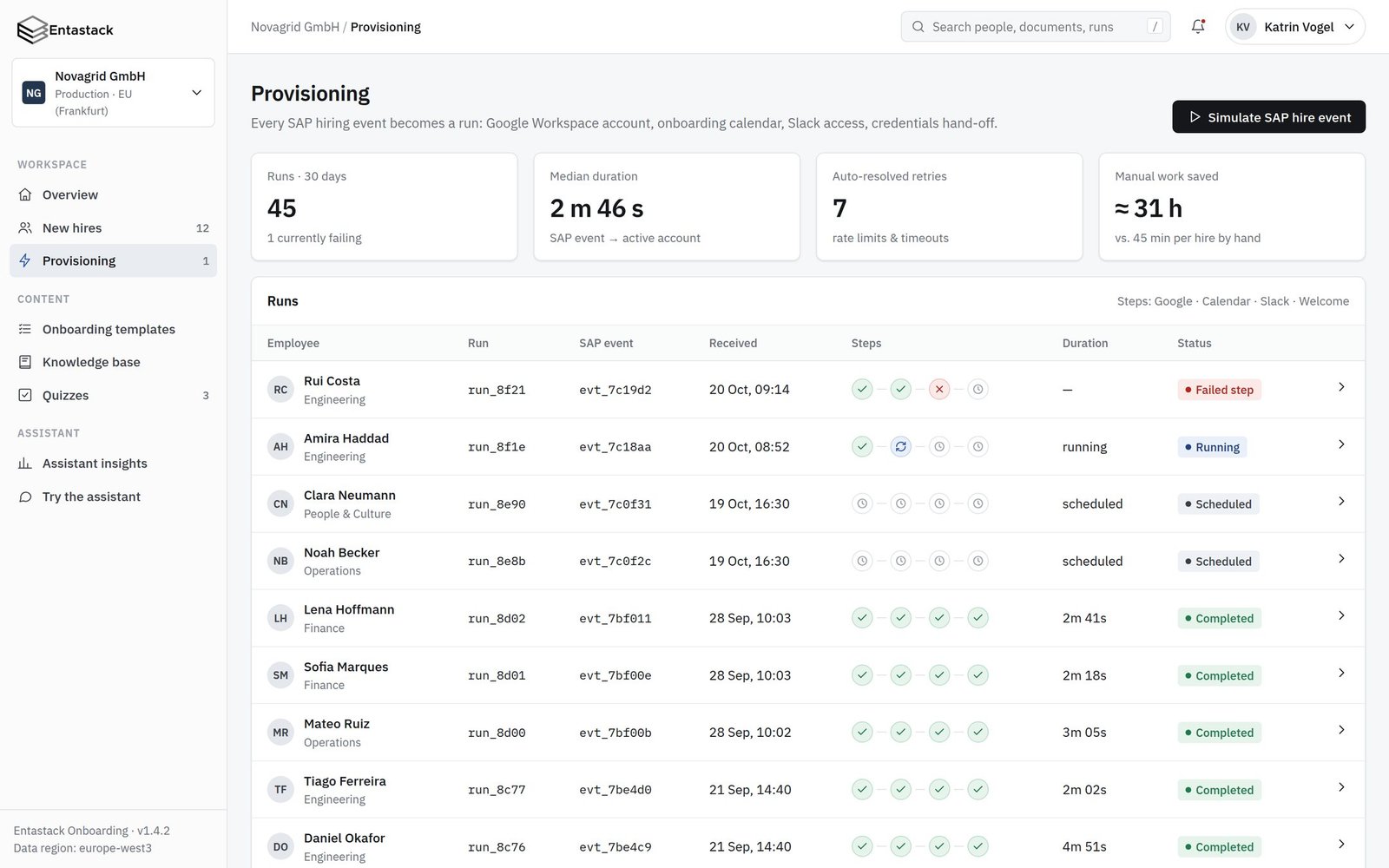The width and height of the screenshot is (1389, 868).
Task: Click the Running status badge
Action: click(1212, 447)
